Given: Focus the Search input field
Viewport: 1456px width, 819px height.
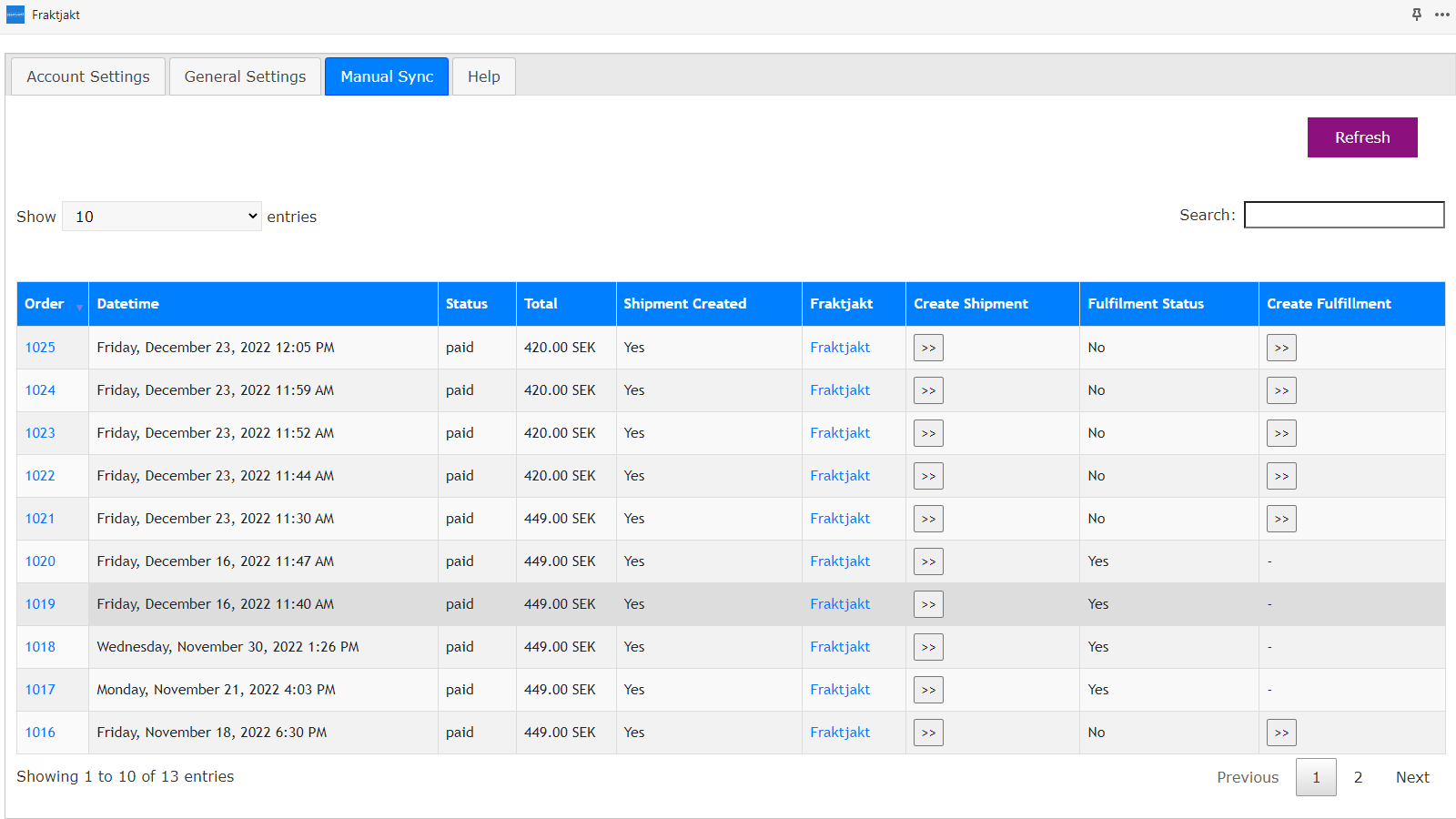Looking at the screenshot, I should pyautogui.click(x=1343, y=215).
